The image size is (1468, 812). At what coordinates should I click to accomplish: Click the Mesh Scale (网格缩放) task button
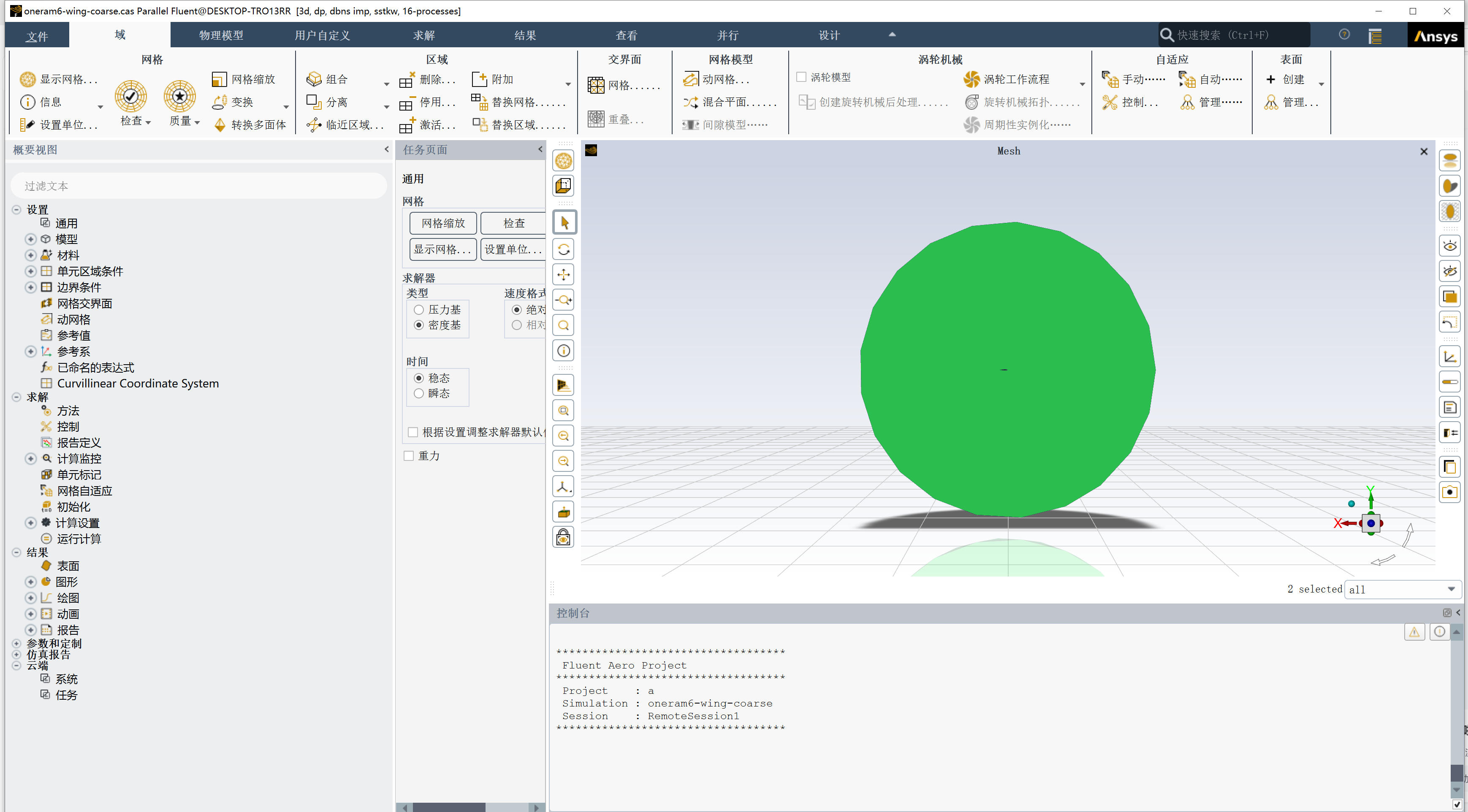point(443,223)
